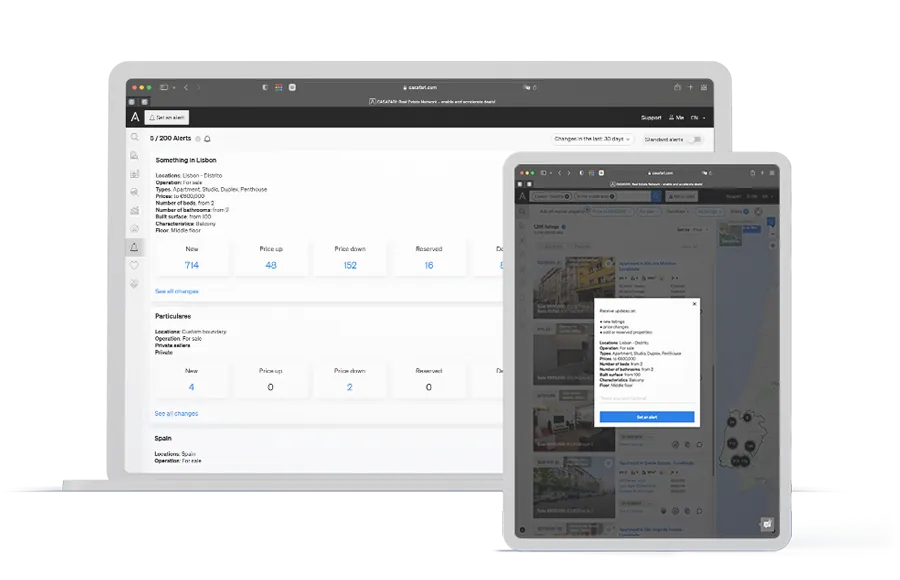Click the multicolored grid extension in the laptop toolbar
This screenshot has width=900, height=580.
point(278,87)
